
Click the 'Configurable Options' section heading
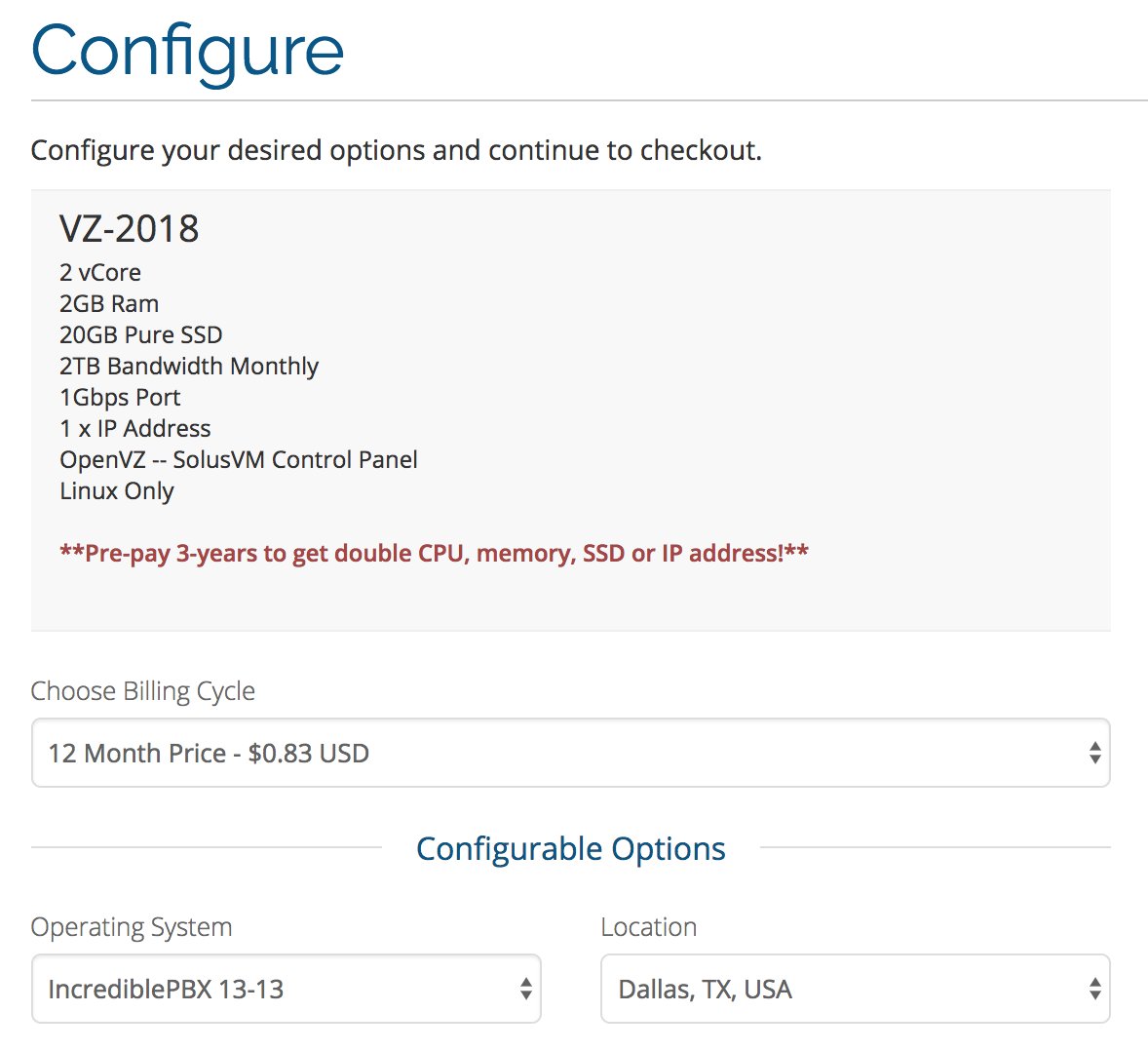[x=570, y=849]
